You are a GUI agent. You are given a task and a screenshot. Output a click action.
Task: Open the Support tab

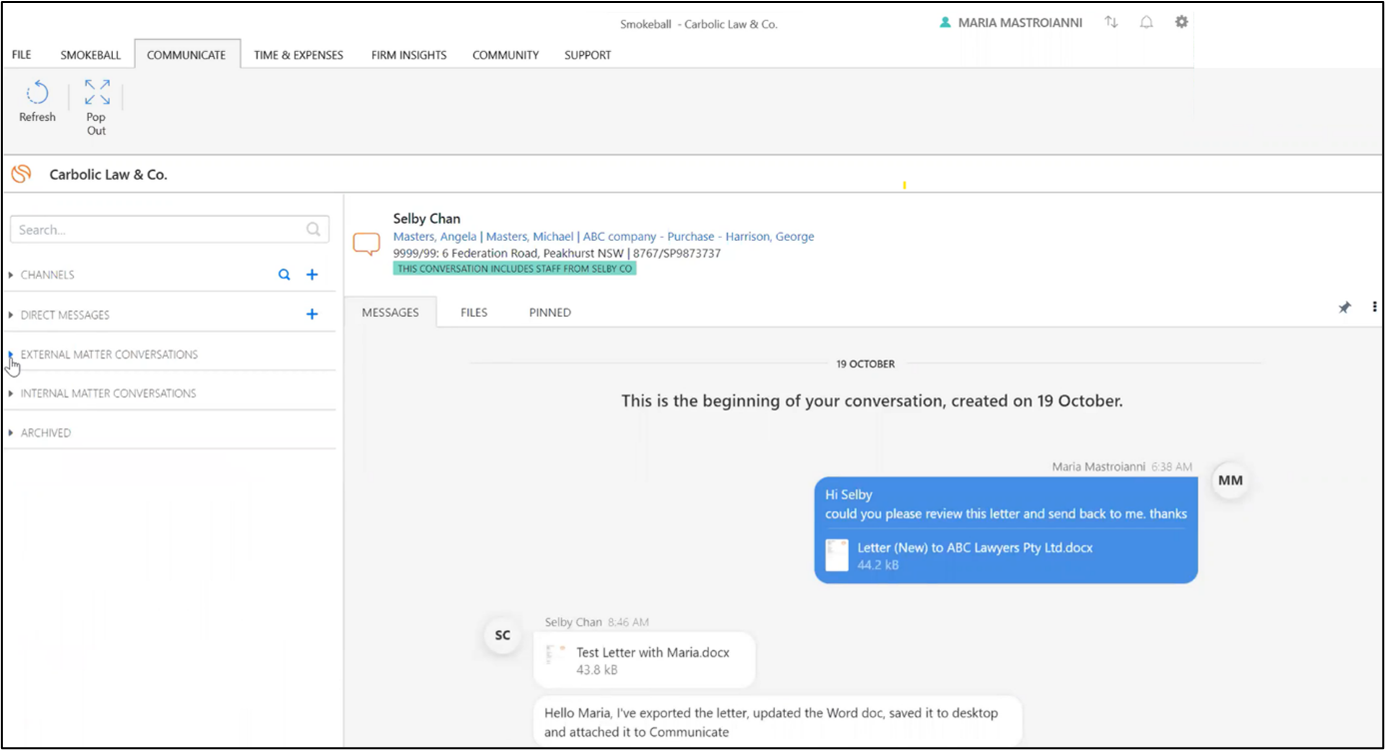(588, 55)
